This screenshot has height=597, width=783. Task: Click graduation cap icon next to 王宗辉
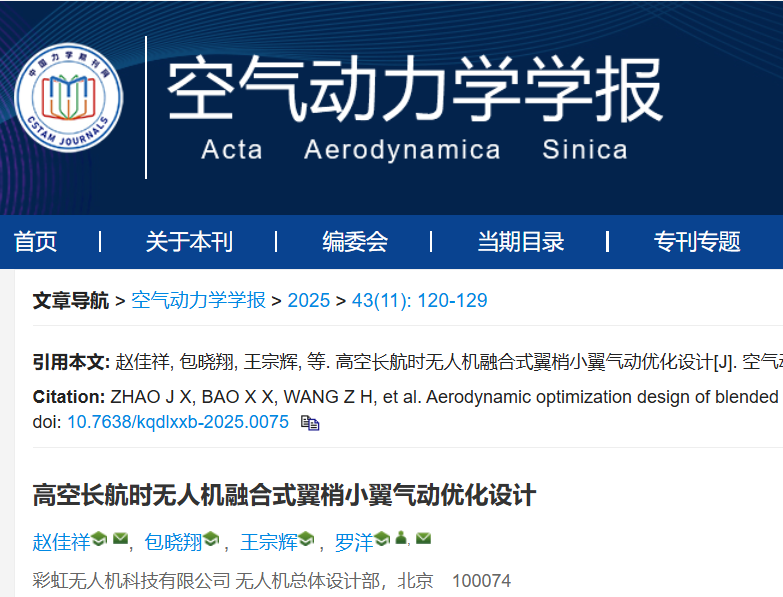tap(306, 540)
